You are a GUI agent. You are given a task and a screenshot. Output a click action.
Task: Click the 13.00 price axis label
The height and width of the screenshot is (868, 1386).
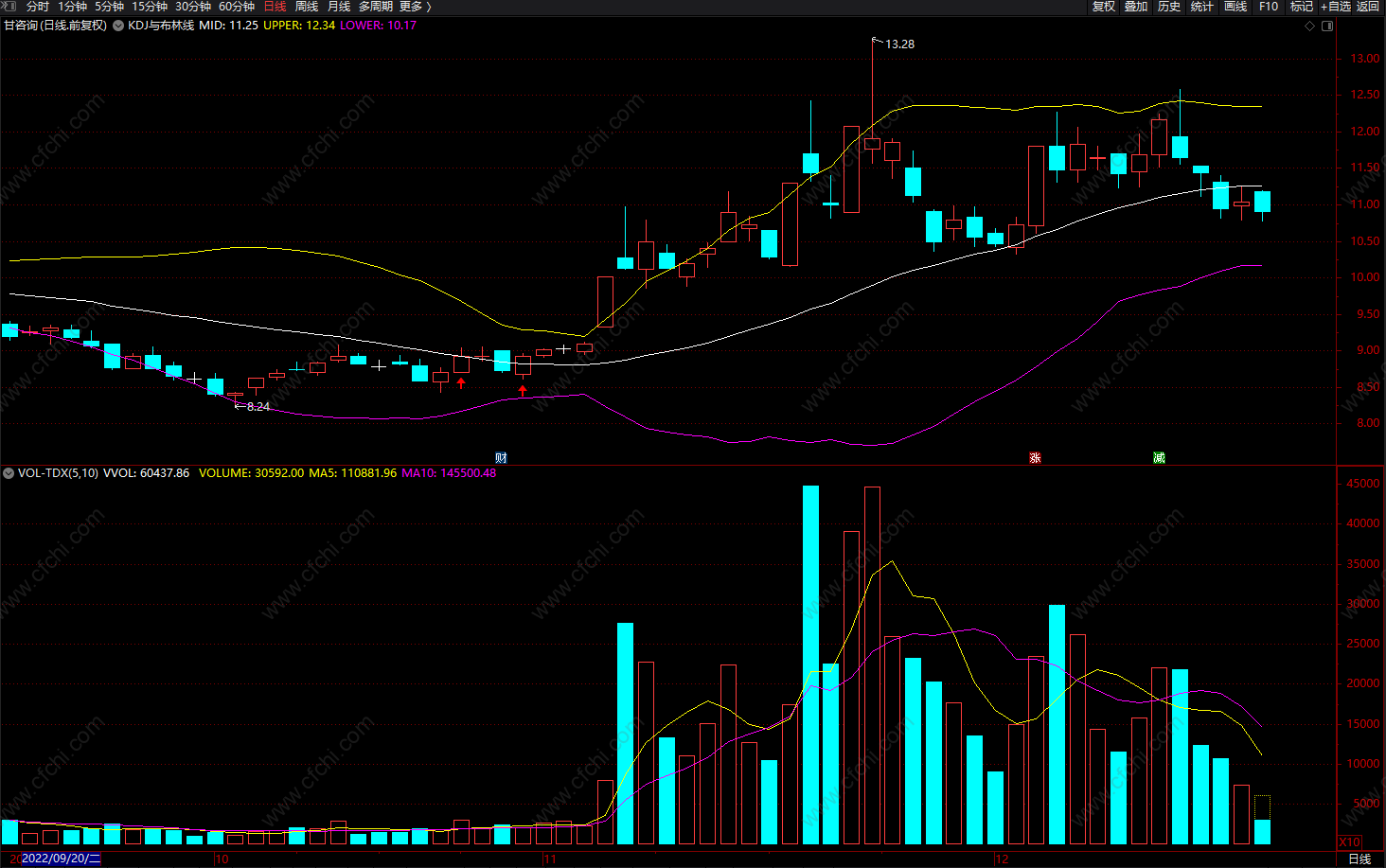click(x=1365, y=59)
